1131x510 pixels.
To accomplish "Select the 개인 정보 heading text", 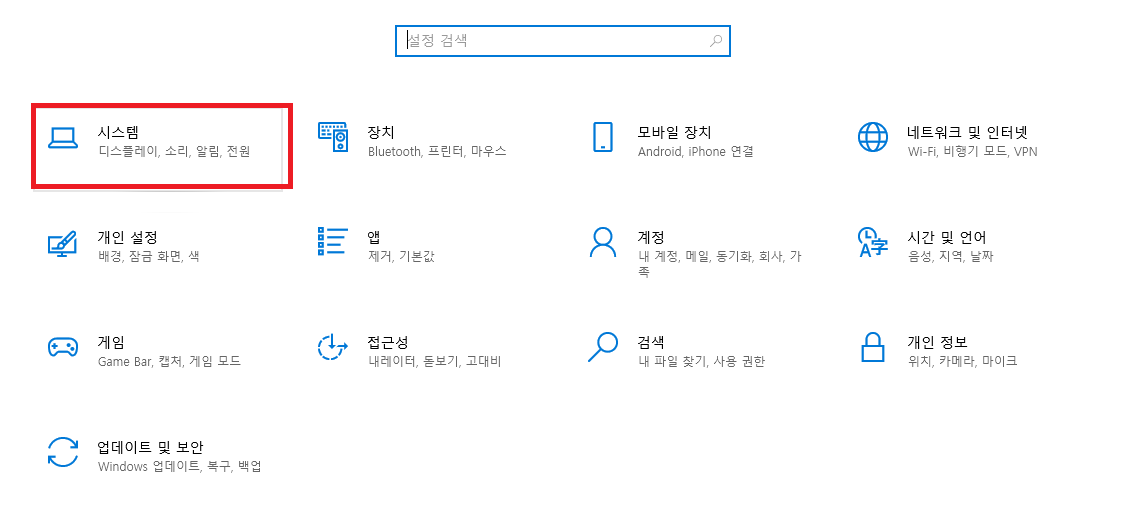I will coord(937,341).
